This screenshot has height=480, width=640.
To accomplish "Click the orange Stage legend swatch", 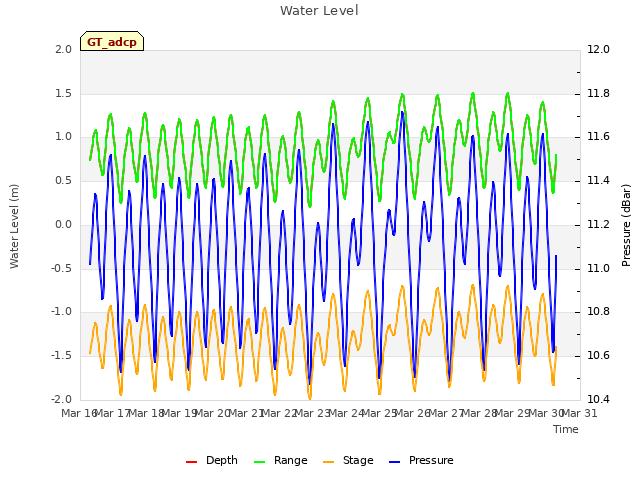I will [329, 462].
